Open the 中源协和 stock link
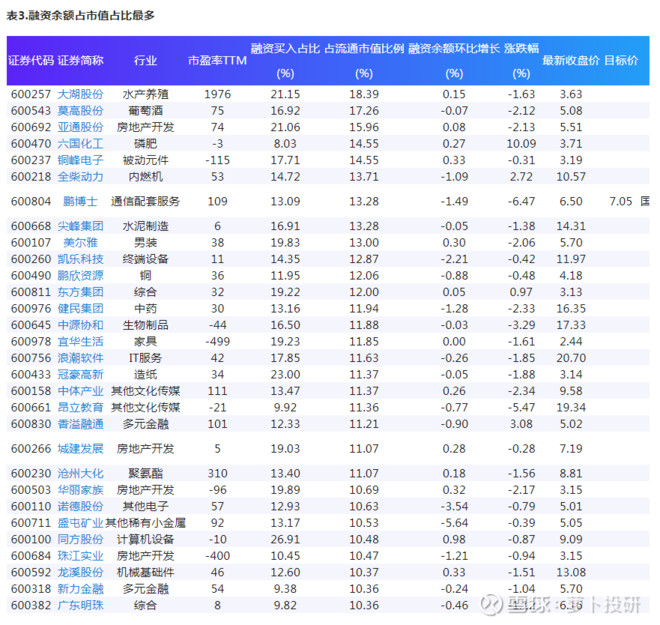 (x=80, y=325)
